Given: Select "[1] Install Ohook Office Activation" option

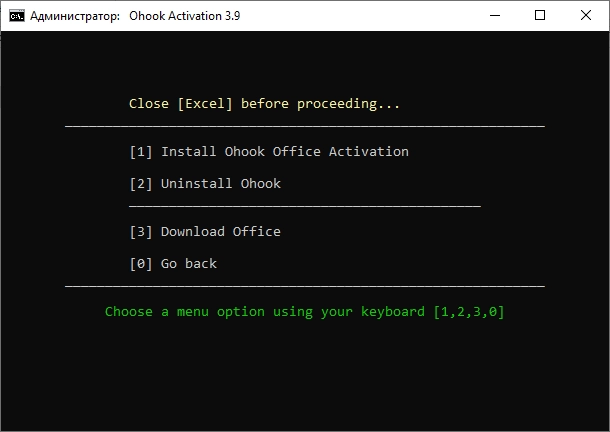Looking at the screenshot, I should [x=268, y=152].
